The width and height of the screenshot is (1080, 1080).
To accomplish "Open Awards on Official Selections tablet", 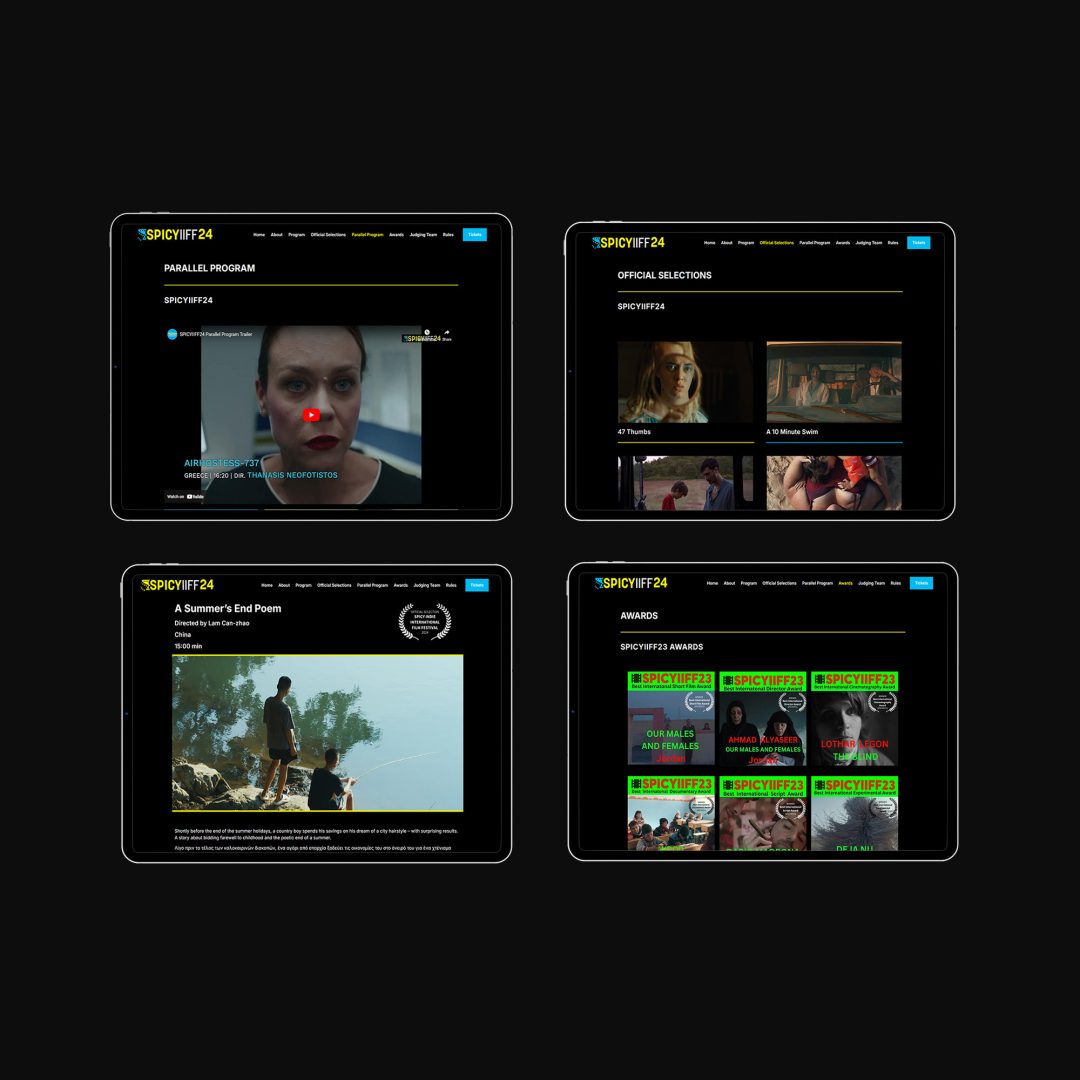I will (842, 242).
